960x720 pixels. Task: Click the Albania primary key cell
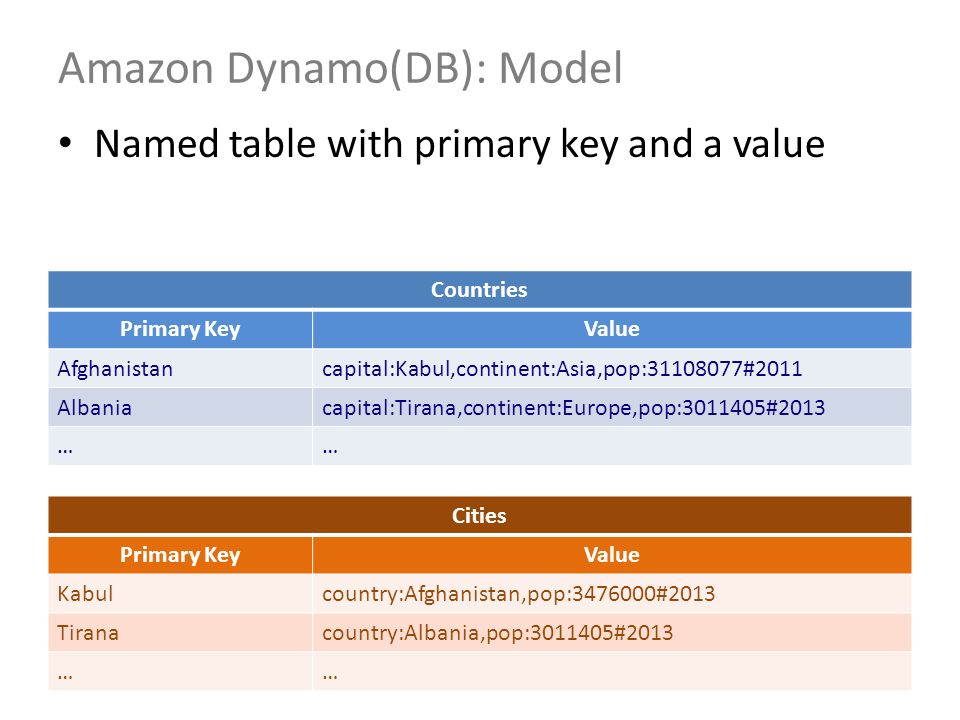coord(180,407)
